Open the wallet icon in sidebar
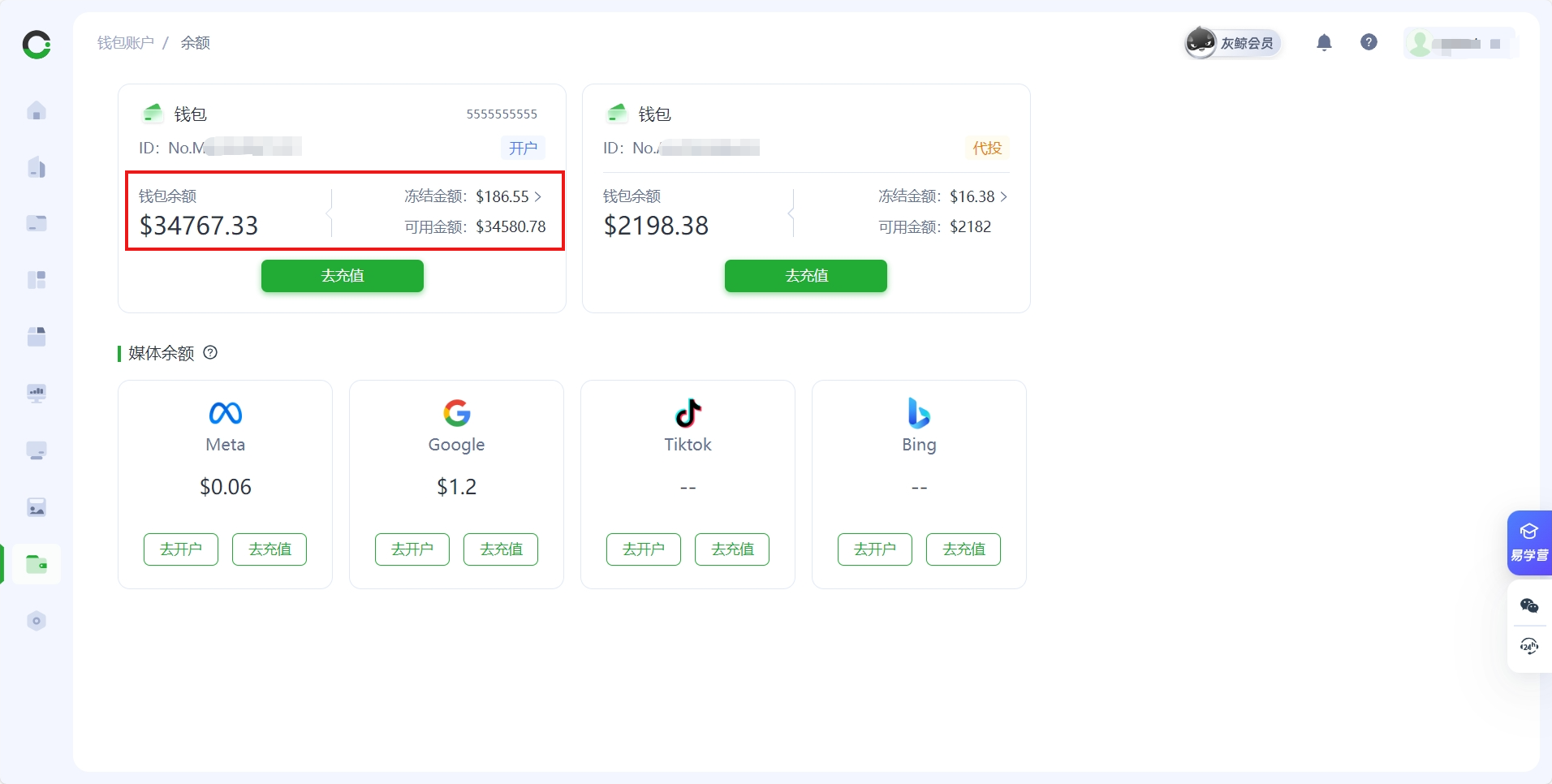1552x784 pixels. (37, 564)
